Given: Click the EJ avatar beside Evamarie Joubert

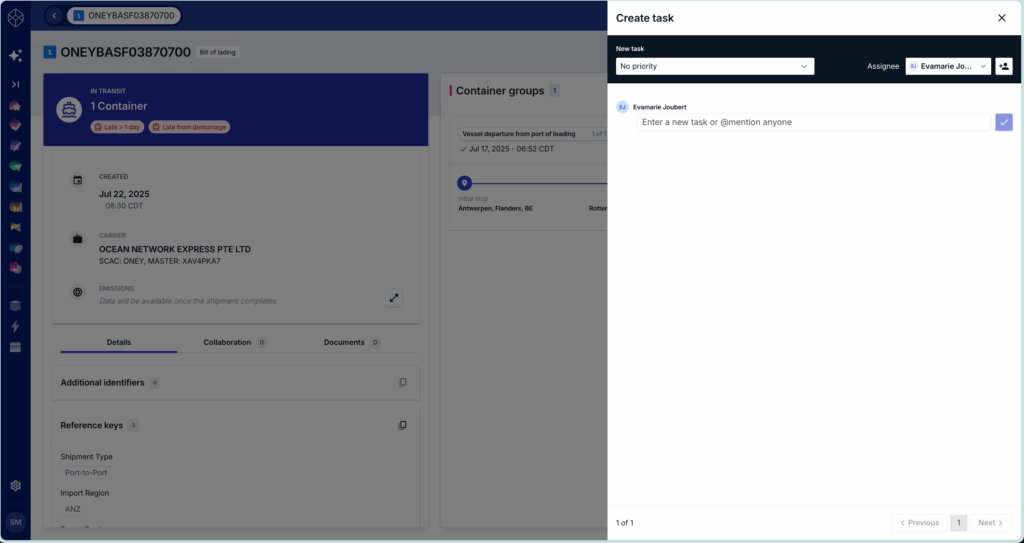Looking at the screenshot, I should pos(622,107).
